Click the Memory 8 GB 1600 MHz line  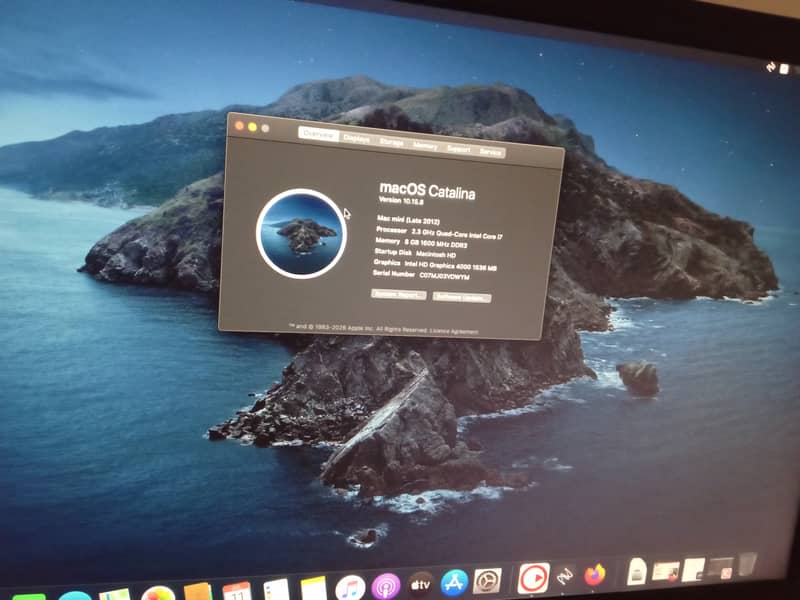421,243
